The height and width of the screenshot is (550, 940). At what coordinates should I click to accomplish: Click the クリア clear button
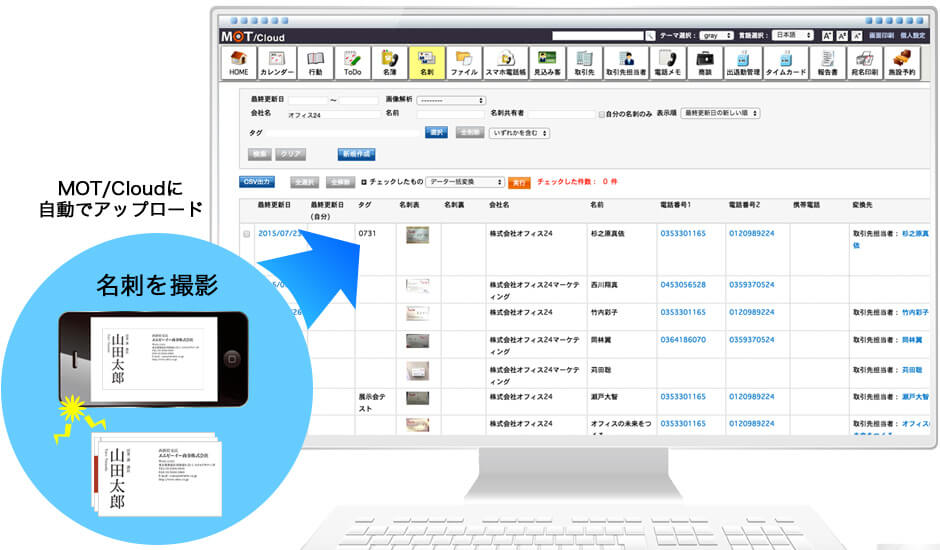click(291, 154)
